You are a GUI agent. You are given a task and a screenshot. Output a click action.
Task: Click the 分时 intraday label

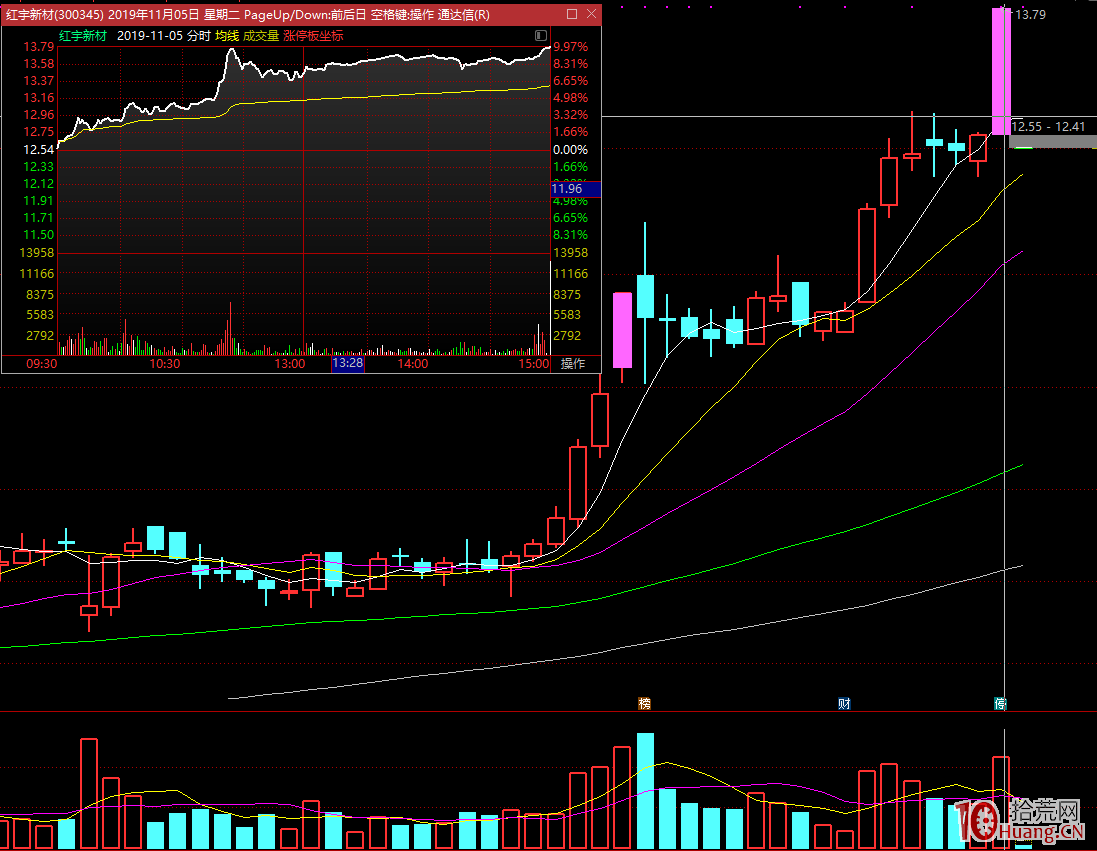pyautogui.click(x=199, y=35)
